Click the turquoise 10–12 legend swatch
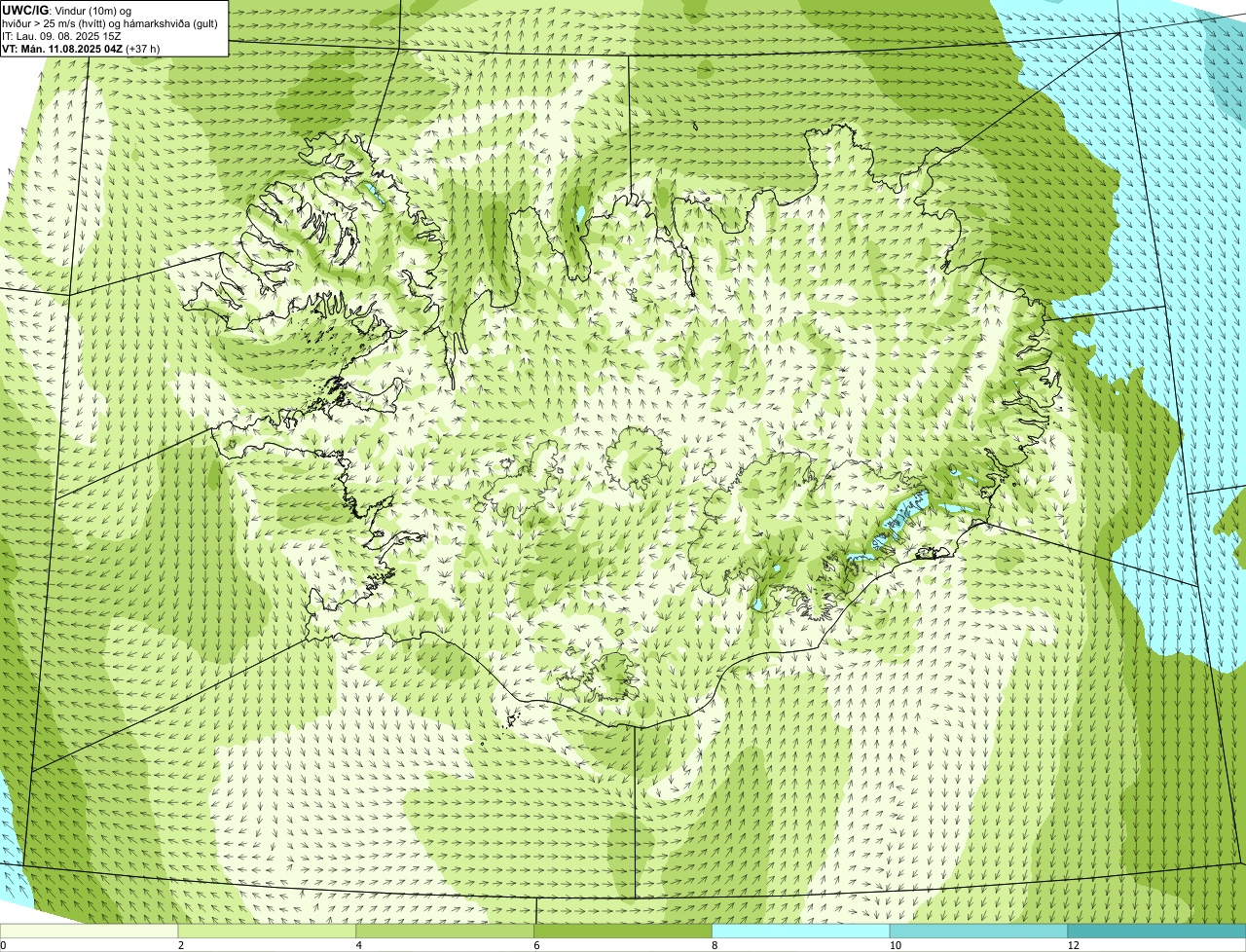The width and height of the screenshot is (1246, 952). coord(979,932)
